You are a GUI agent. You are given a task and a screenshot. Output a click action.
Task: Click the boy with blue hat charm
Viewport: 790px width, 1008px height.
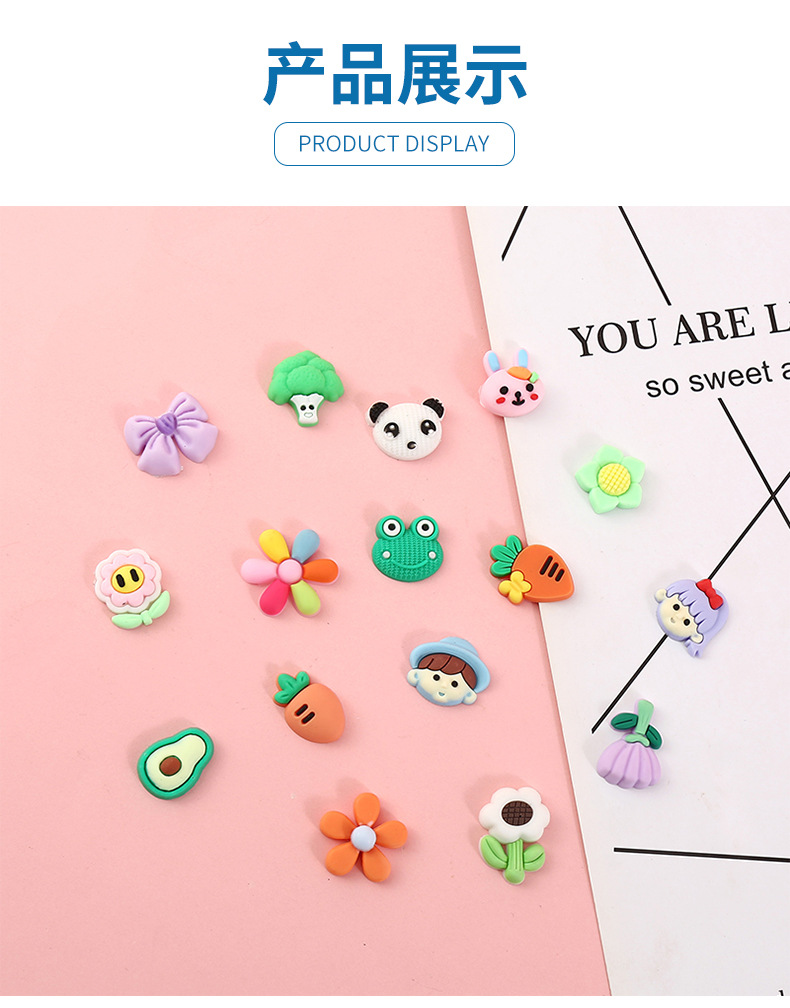coord(449,672)
